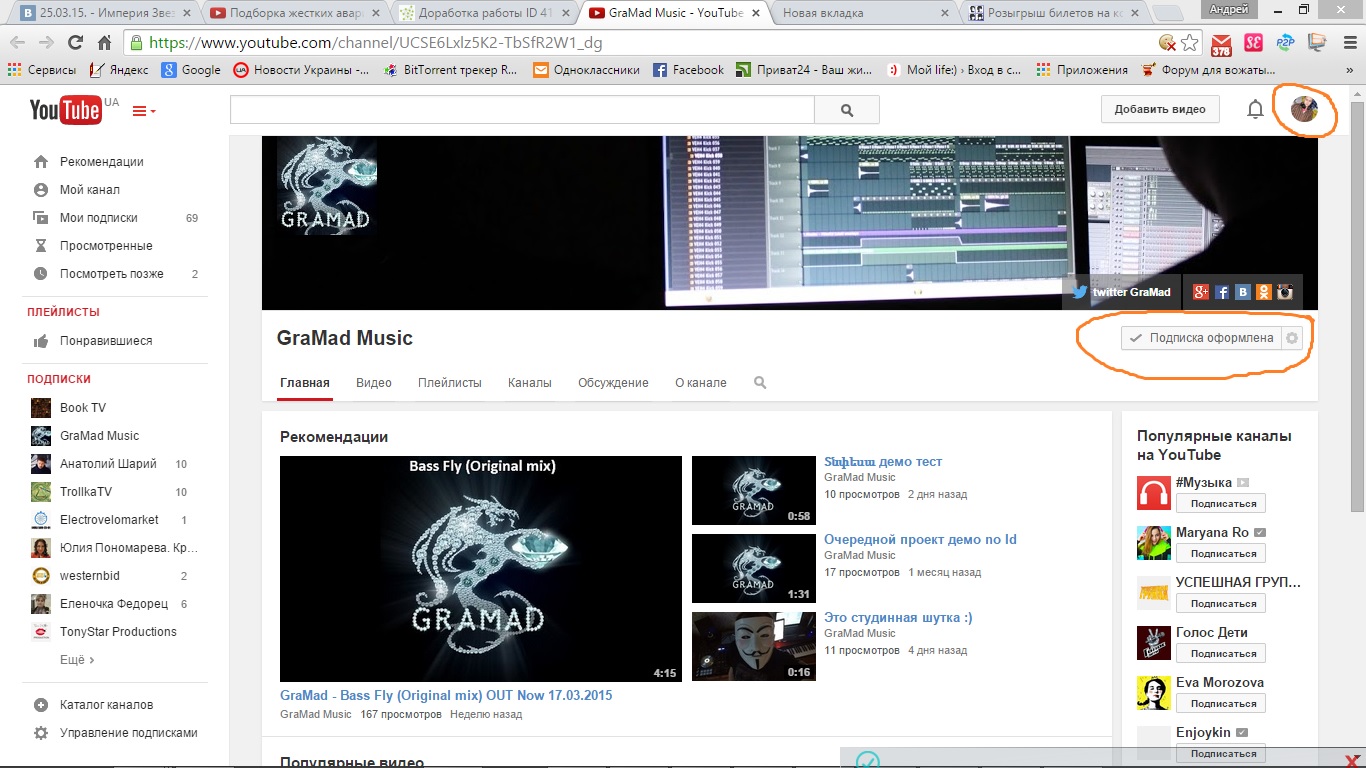Screen dimensions: 1366x768
Task: Click the VK icon on channel banner
Action: tap(1243, 292)
